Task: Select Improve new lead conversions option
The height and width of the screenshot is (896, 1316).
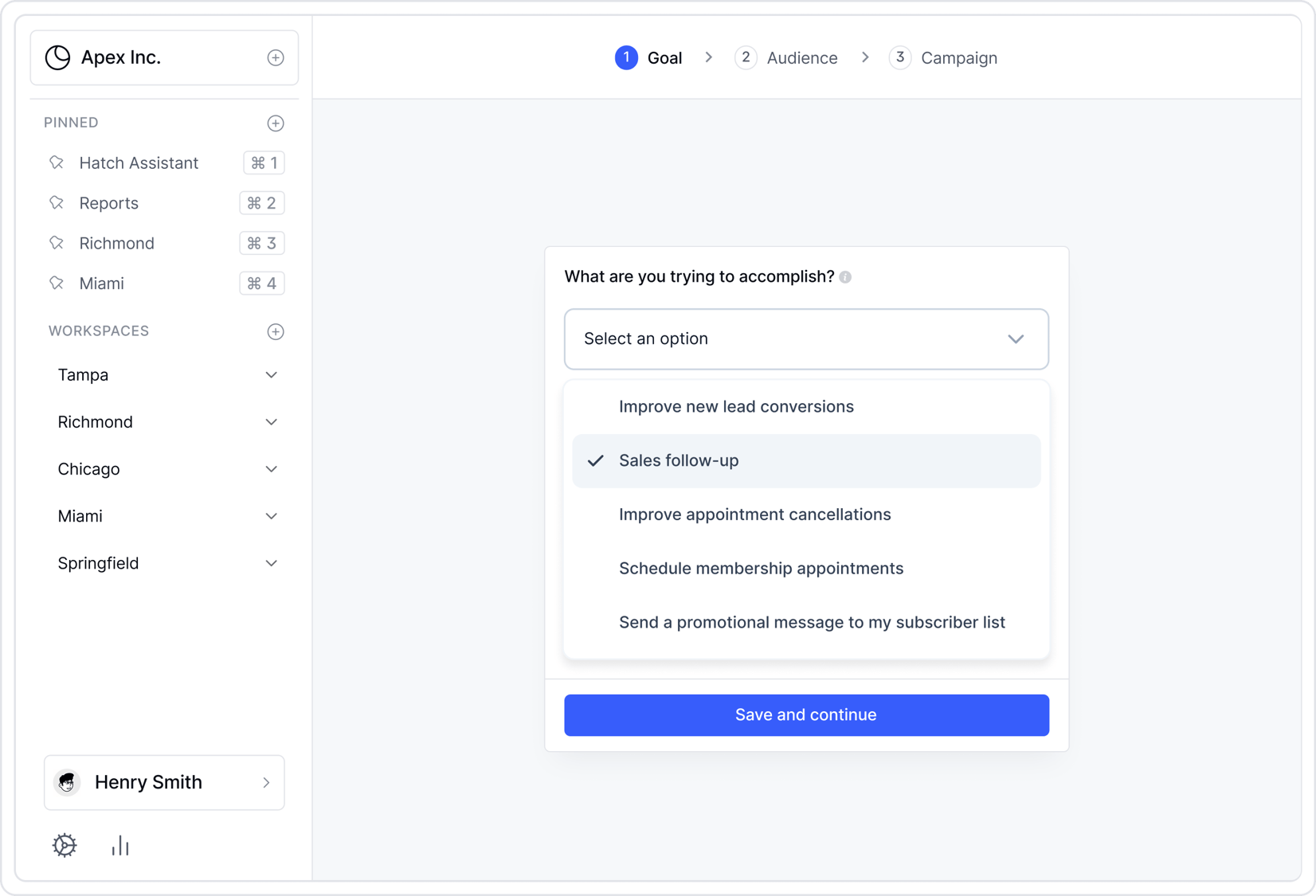Action: point(735,406)
